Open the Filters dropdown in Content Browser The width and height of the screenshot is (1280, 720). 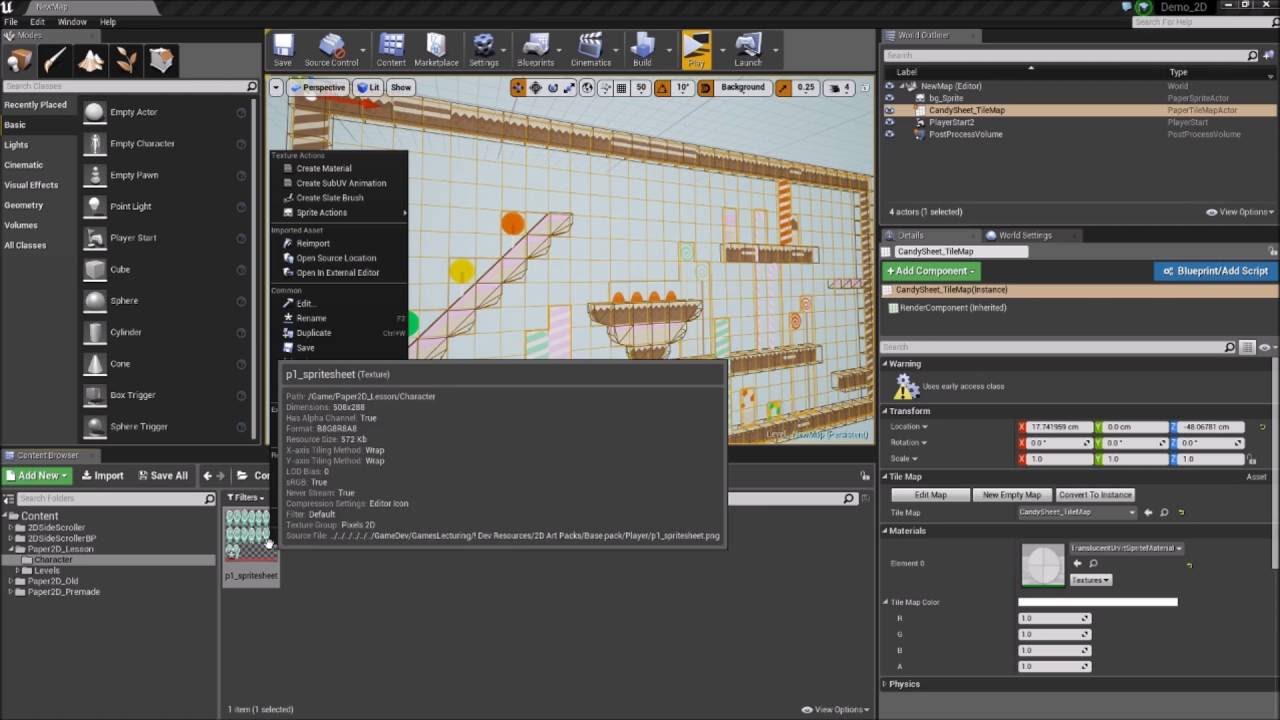click(x=246, y=497)
